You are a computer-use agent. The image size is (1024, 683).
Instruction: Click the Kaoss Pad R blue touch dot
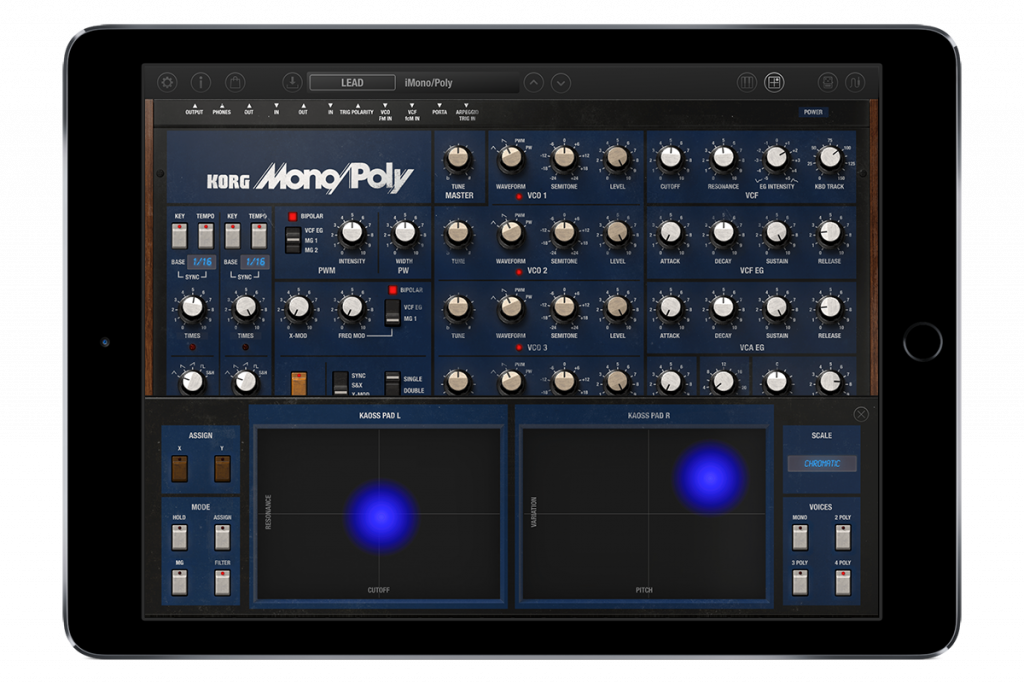tap(709, 477)
